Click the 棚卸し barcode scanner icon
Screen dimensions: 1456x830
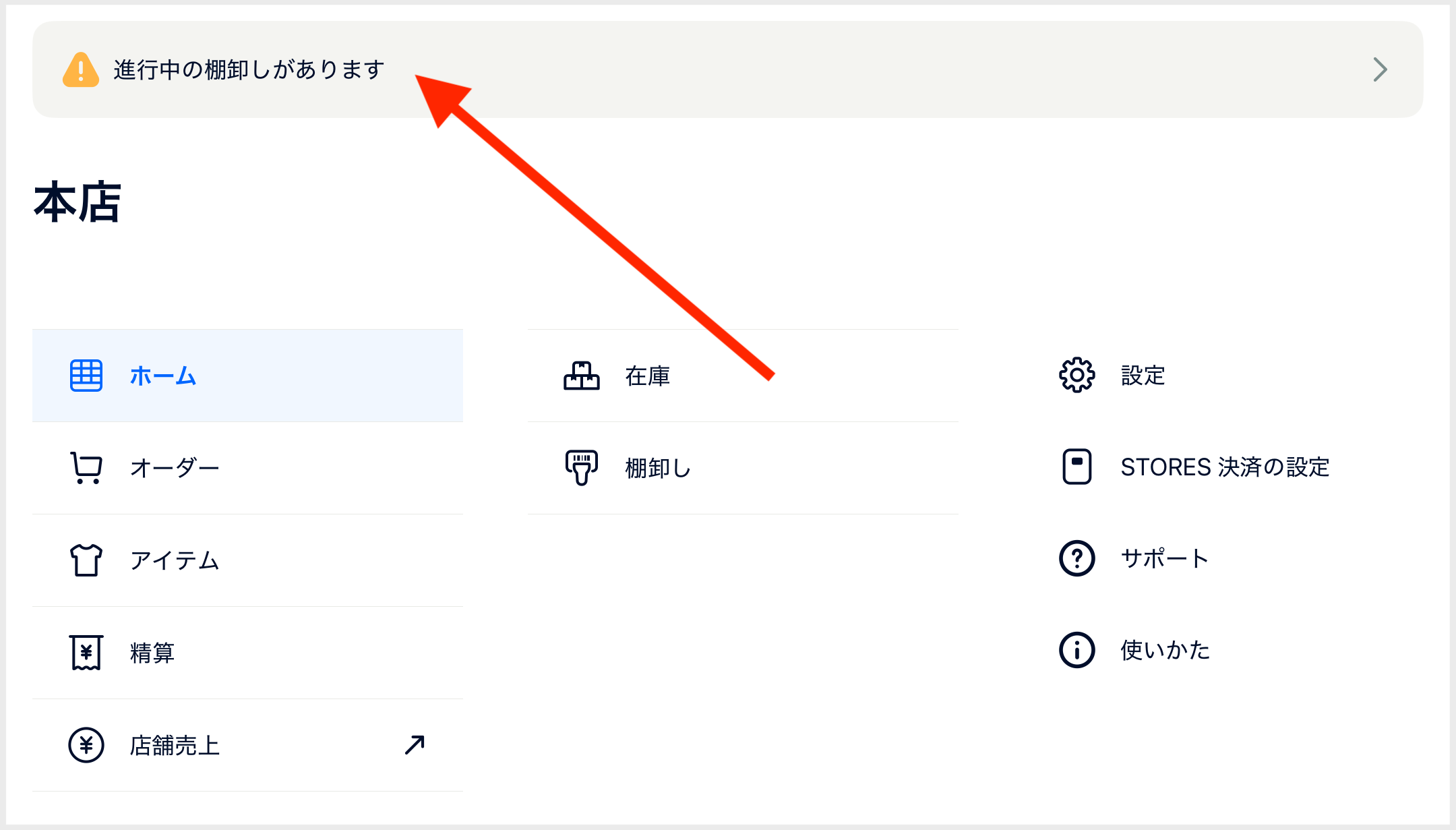582,468
